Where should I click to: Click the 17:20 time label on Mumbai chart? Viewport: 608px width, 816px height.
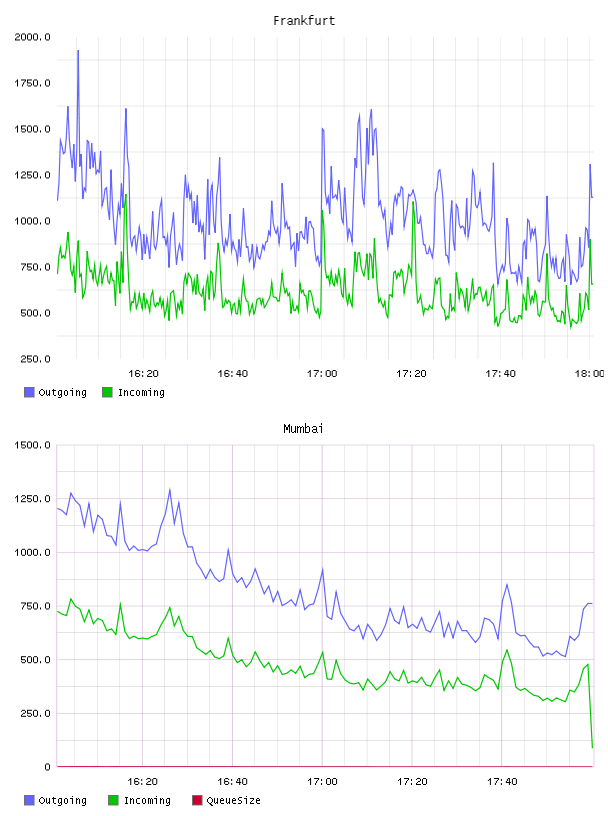pos(412,782)
